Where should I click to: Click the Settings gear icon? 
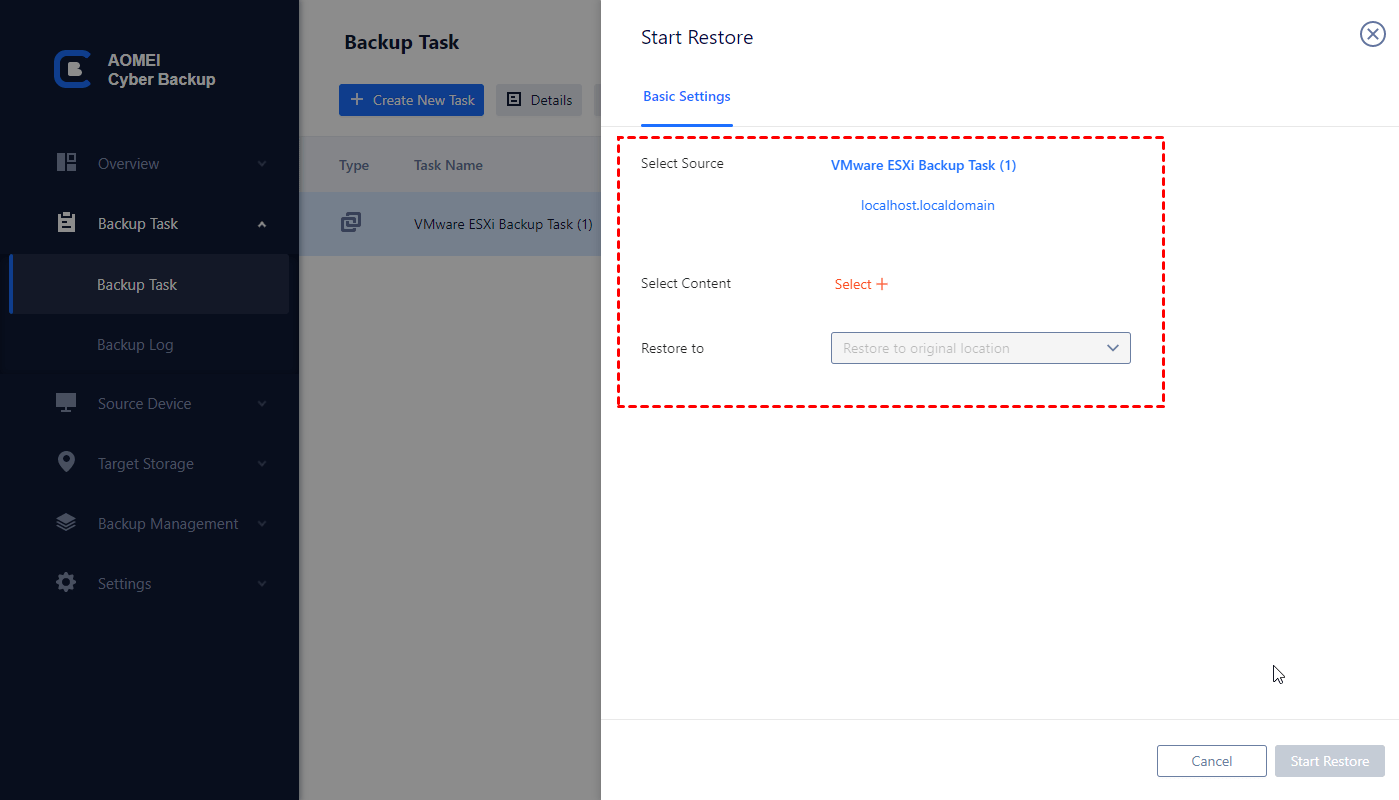point(66,582)
